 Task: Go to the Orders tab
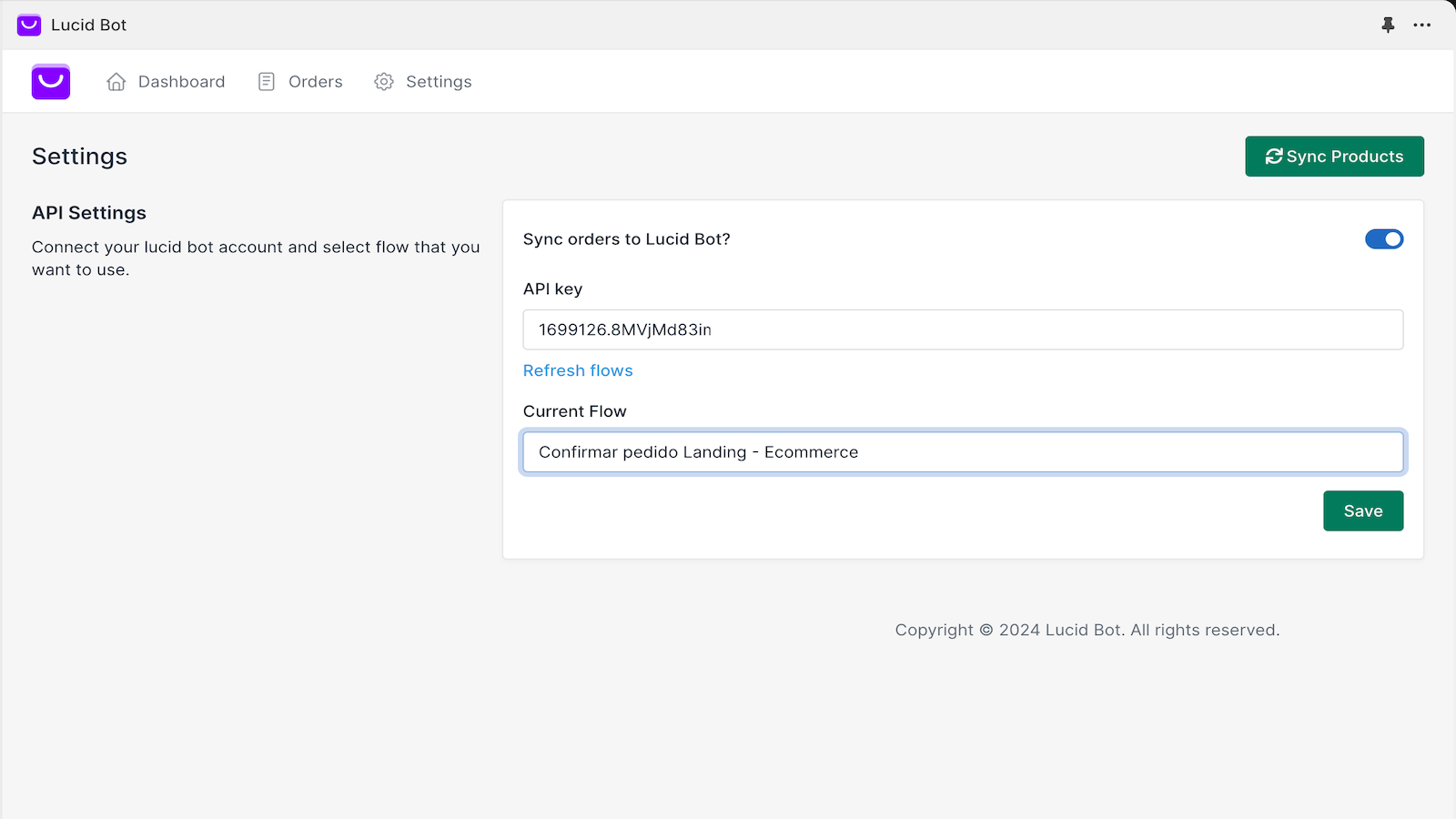300,82
